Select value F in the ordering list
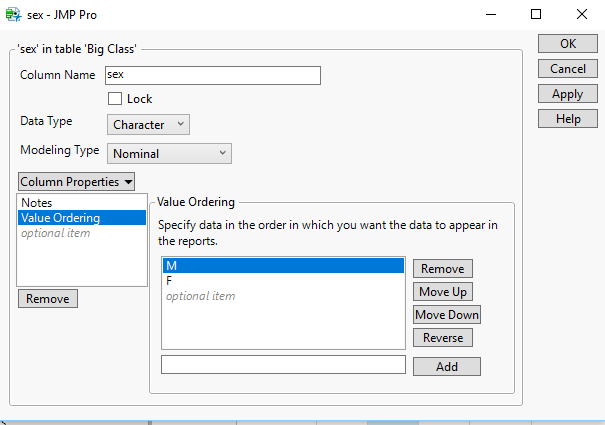 [283, 281]
